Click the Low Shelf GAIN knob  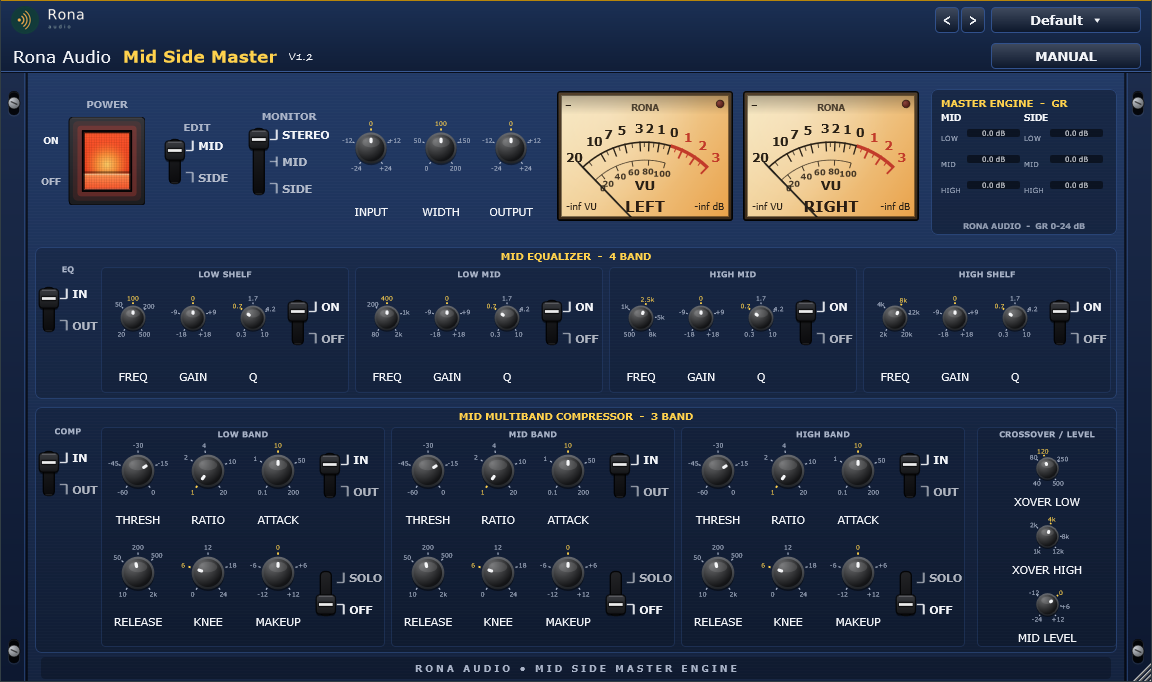tap(192, 317)
